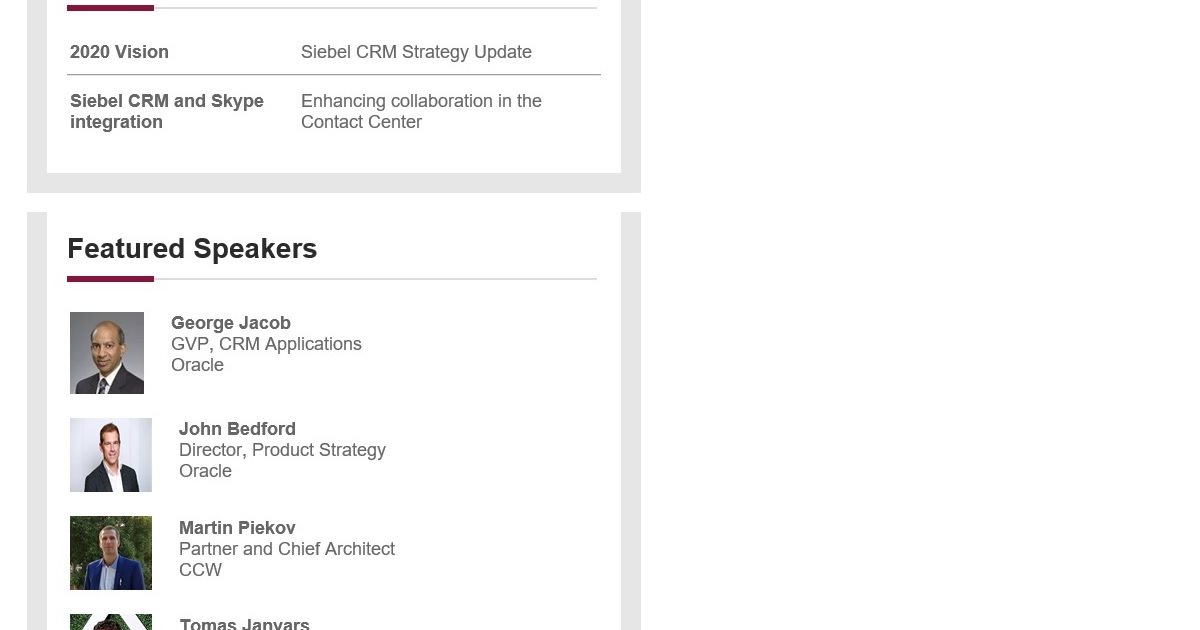Image resolution: width=1200 pixels, height=630 pixels.
Task: Click GVP, CRM Applications job title
Action: [266, 344]
